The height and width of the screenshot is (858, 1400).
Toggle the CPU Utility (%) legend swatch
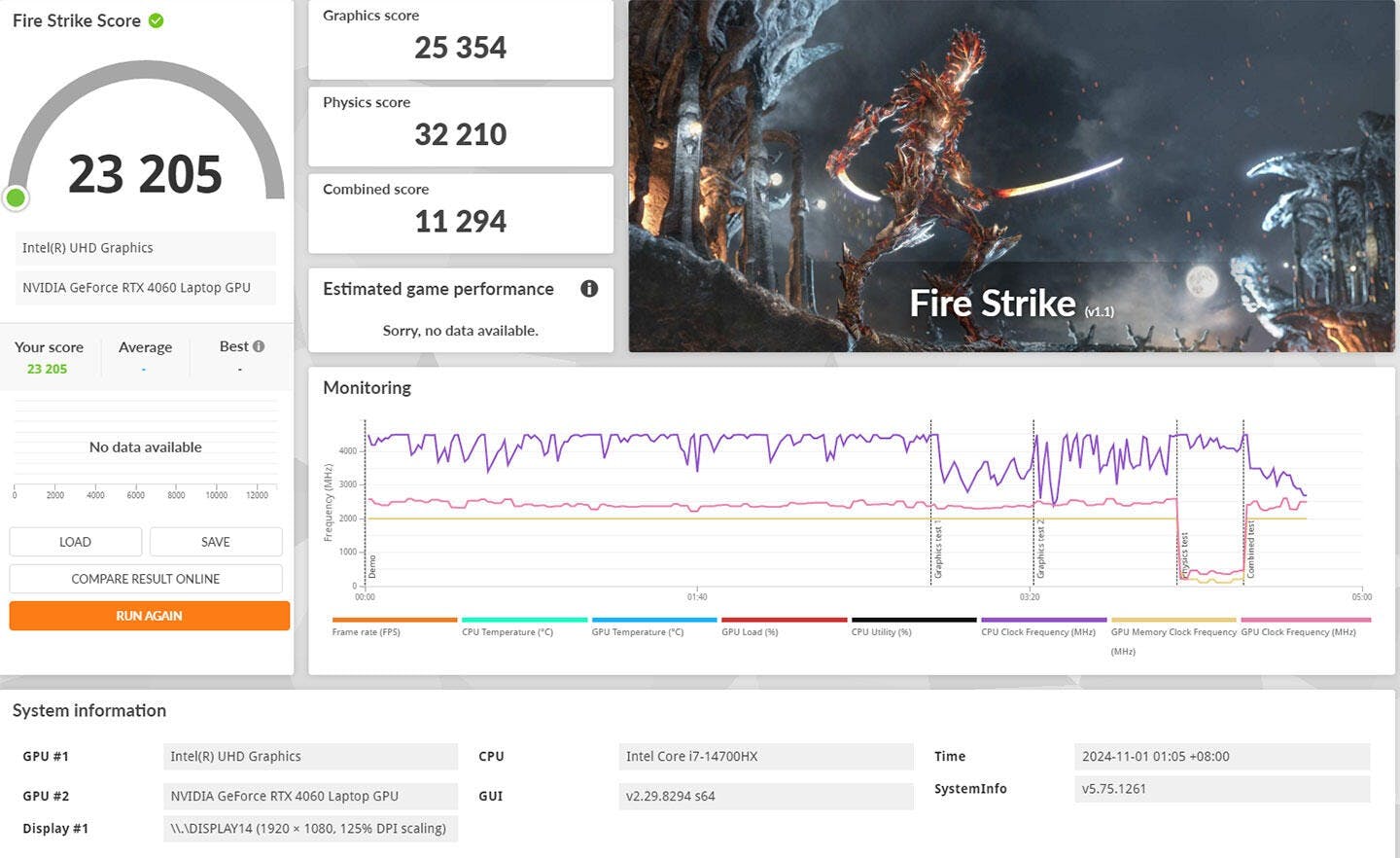pos(914,620)
